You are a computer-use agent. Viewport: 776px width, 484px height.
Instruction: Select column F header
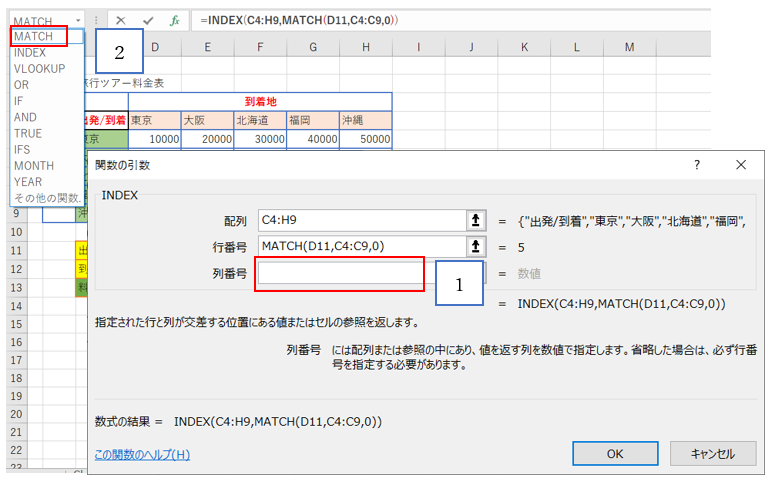(260, 48)
